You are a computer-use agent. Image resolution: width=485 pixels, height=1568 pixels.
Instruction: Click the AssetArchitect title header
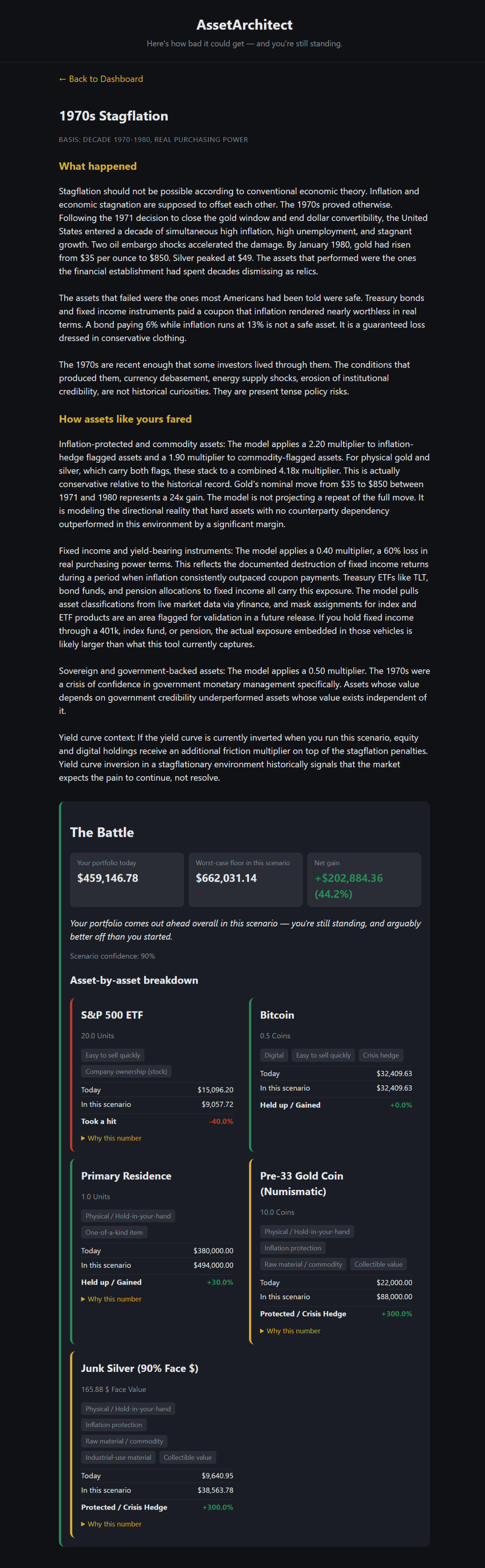pos(244,25)
